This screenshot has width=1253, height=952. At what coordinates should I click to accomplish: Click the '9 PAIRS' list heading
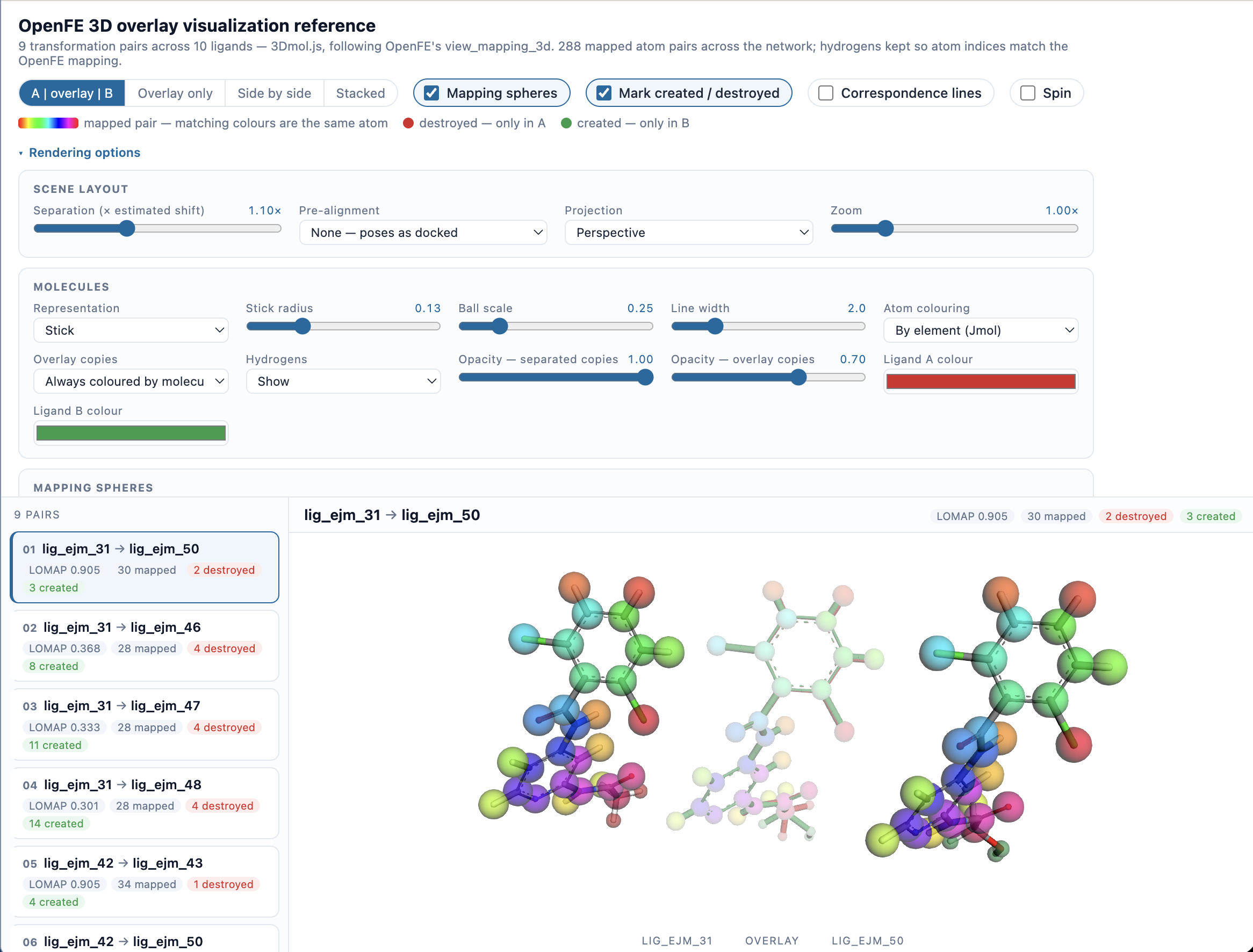pyautogui.click(x=37, y=515)
